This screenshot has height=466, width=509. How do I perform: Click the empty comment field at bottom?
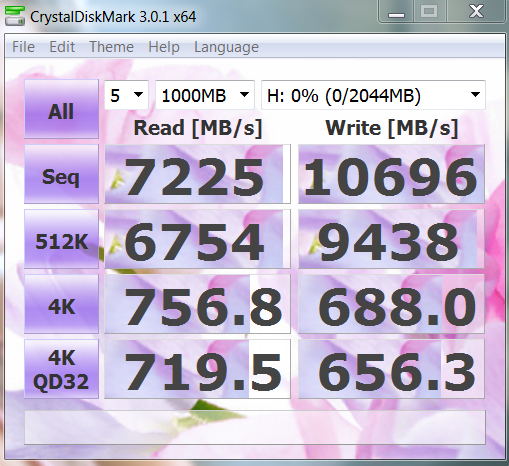[255, 427]
